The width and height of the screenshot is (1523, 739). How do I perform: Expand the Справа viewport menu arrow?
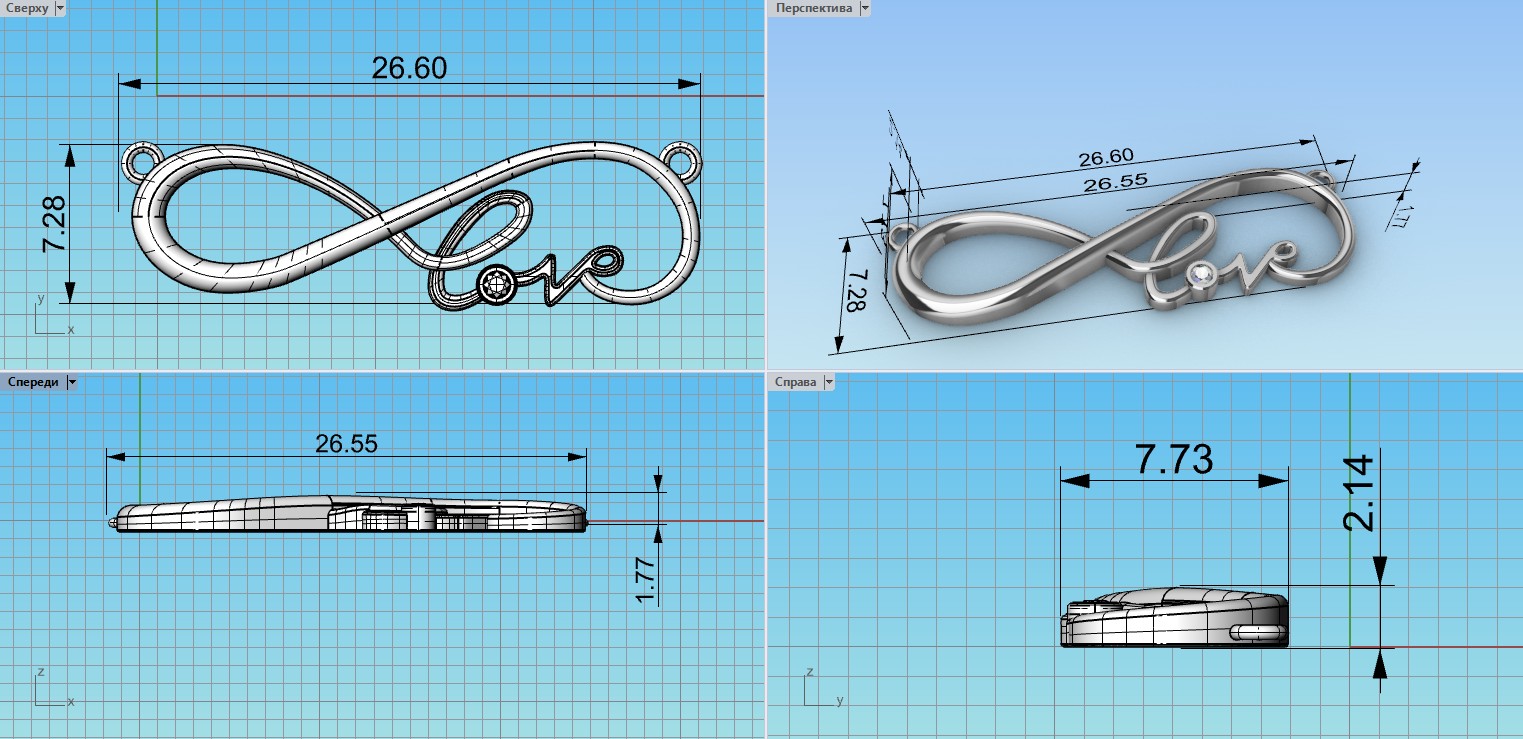[828, 382]
